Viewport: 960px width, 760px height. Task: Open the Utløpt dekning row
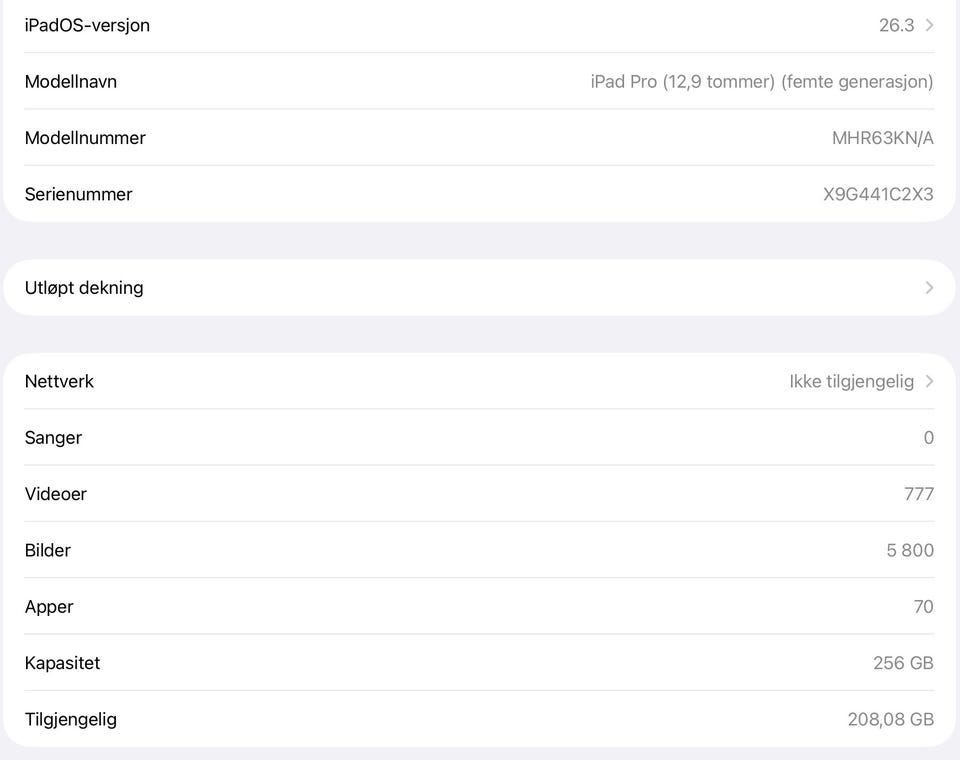click(84, 288)
